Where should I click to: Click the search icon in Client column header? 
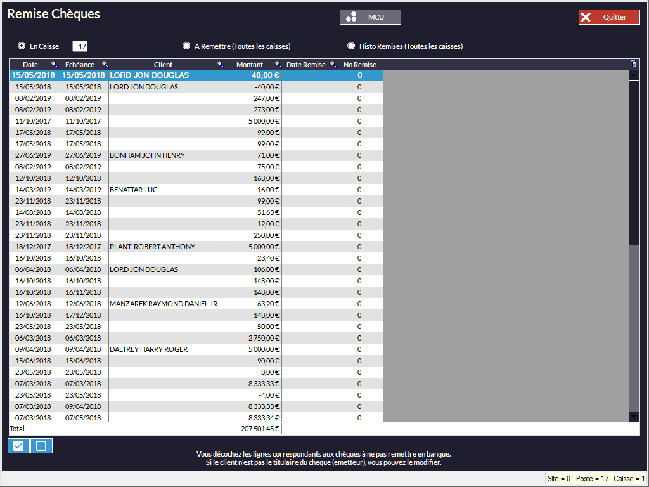coord(220,64)
